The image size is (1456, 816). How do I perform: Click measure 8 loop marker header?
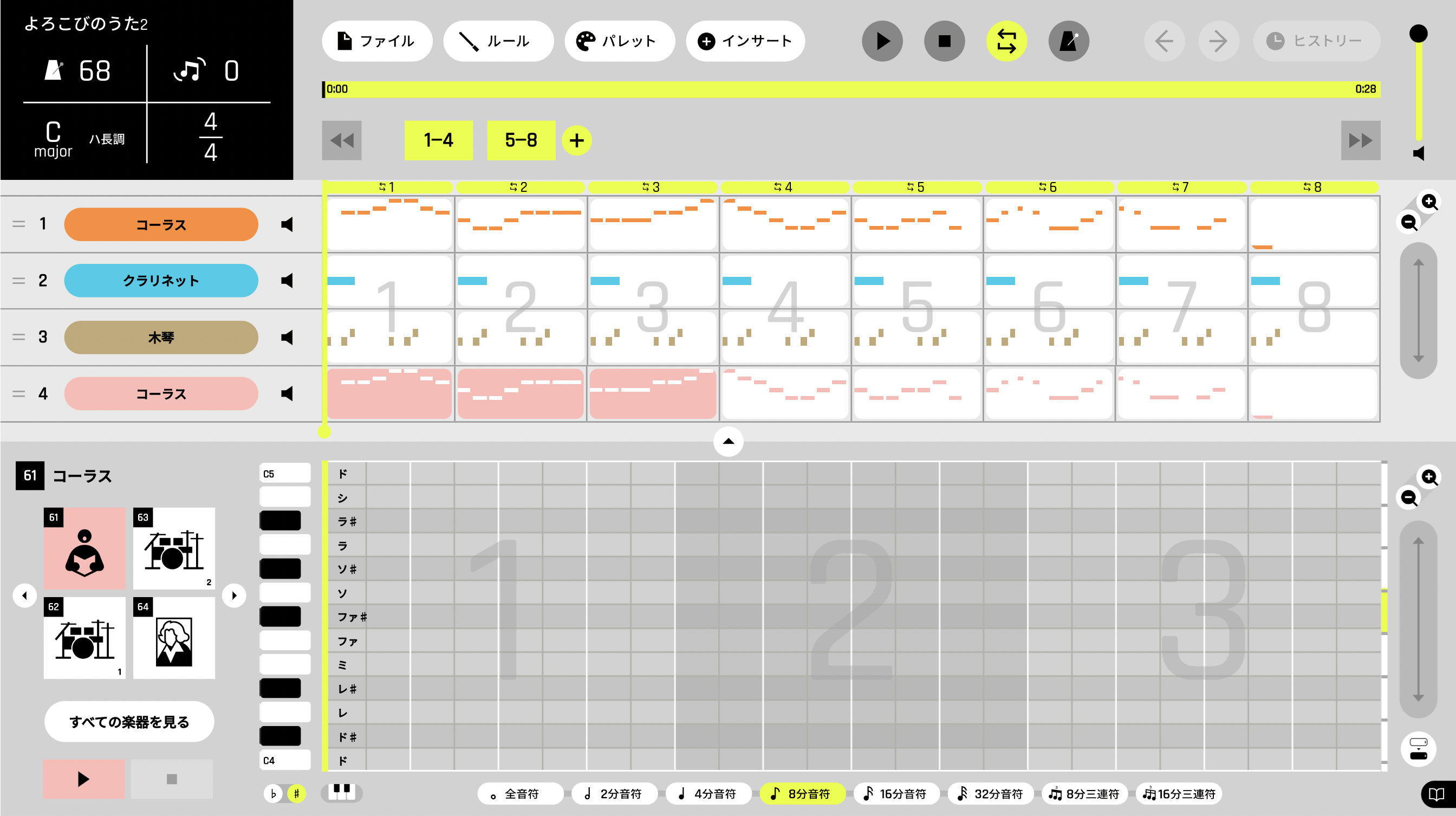[x=1313, y=187]
